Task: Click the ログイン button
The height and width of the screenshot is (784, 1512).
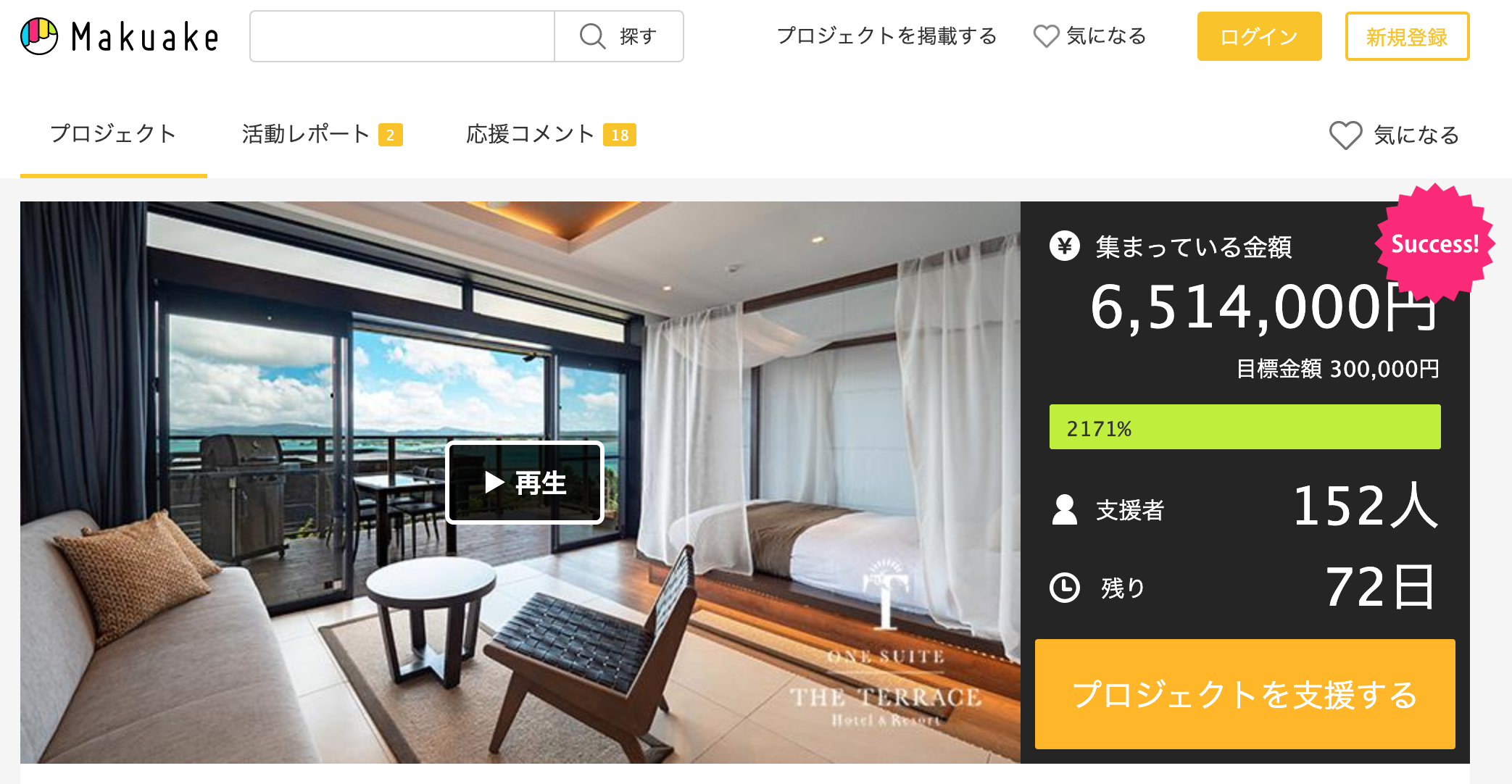Action: [x=1259, y=36]
